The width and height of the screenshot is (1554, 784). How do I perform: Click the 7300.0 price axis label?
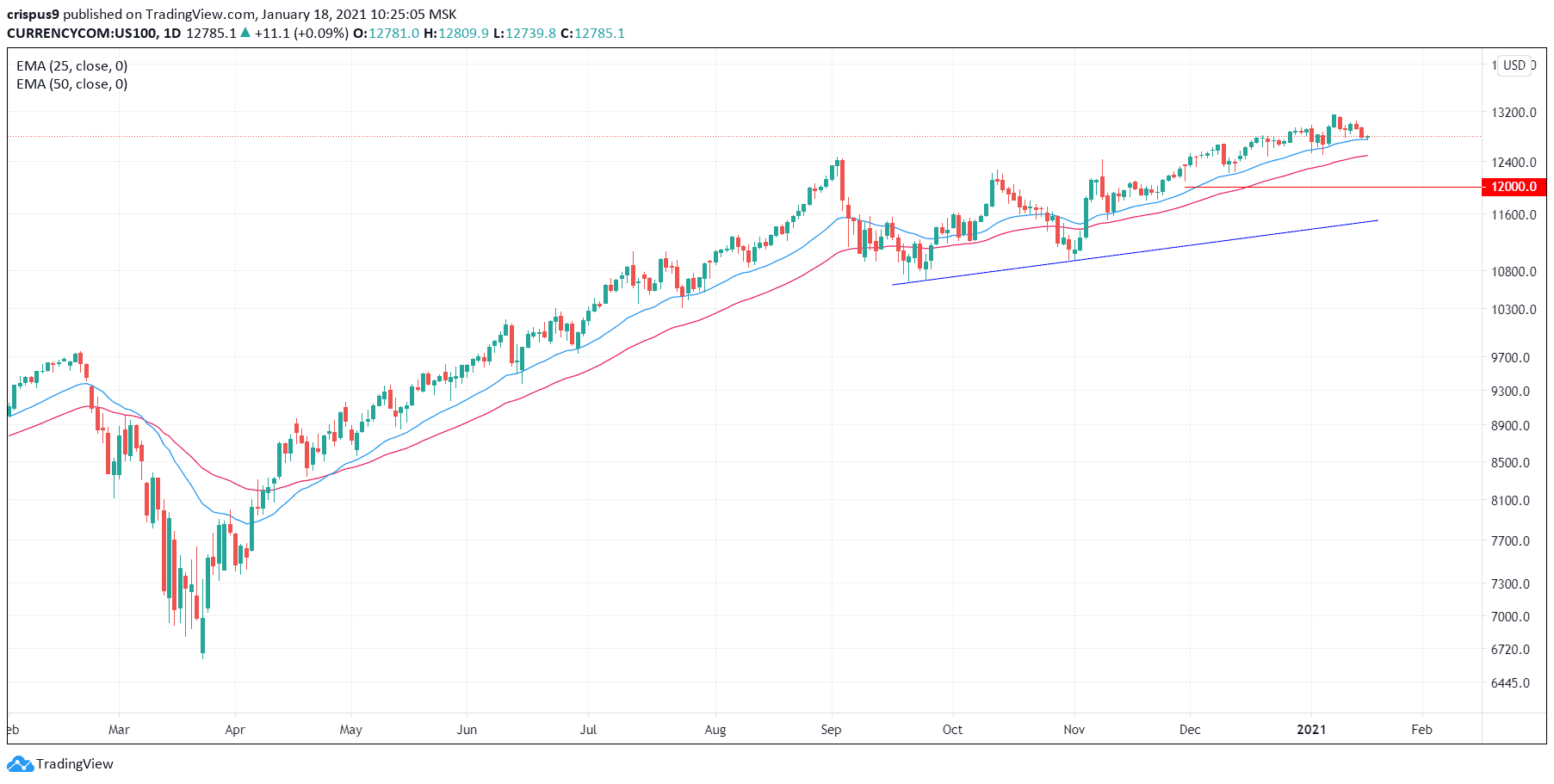coord(1511,584)
